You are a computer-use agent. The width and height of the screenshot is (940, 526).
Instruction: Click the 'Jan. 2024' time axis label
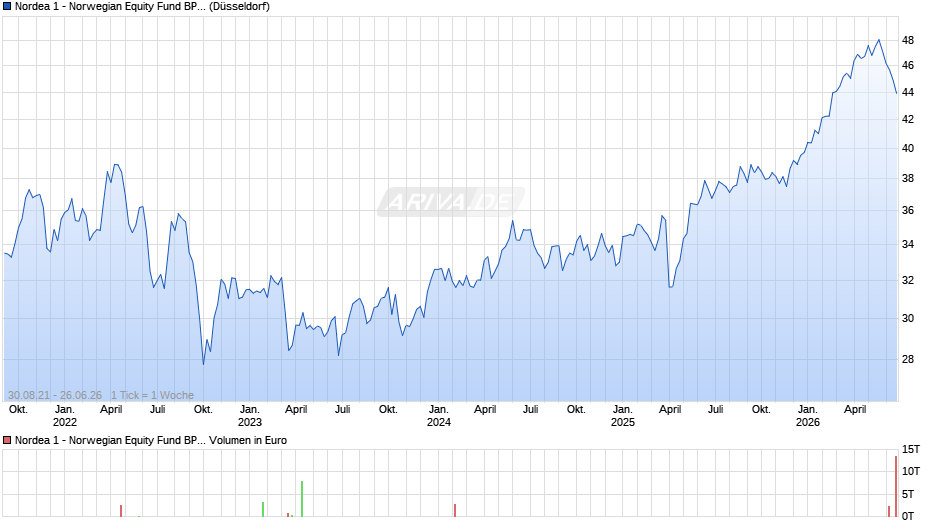438,416
